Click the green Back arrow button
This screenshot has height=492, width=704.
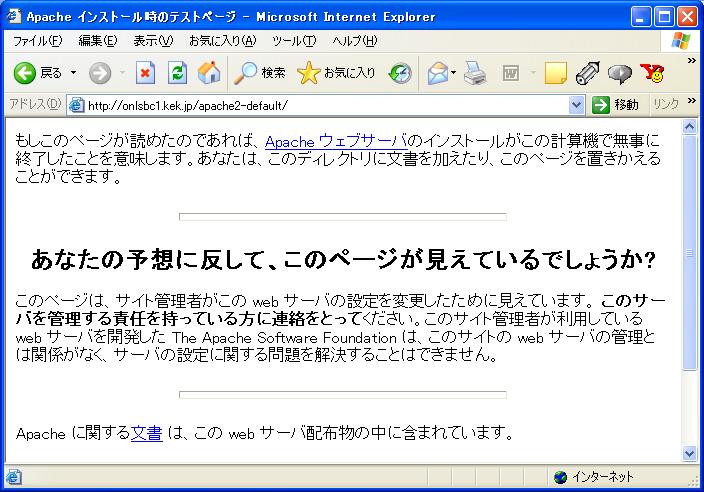(x=24, y=73)
